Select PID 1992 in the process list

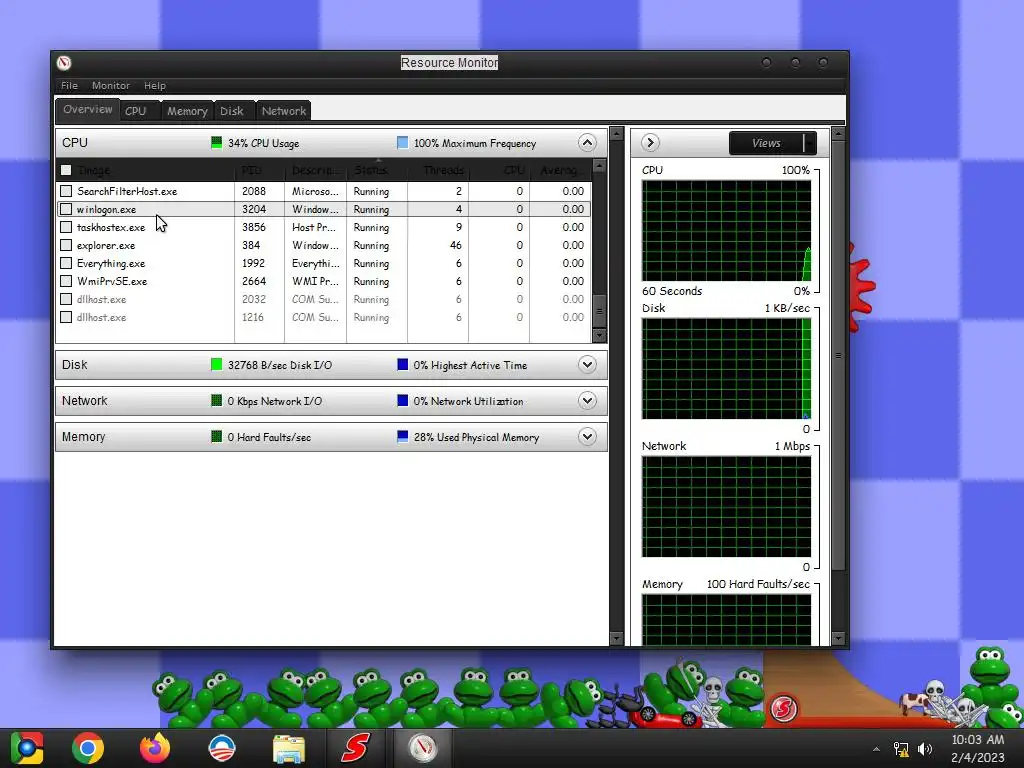pos(253,263)
